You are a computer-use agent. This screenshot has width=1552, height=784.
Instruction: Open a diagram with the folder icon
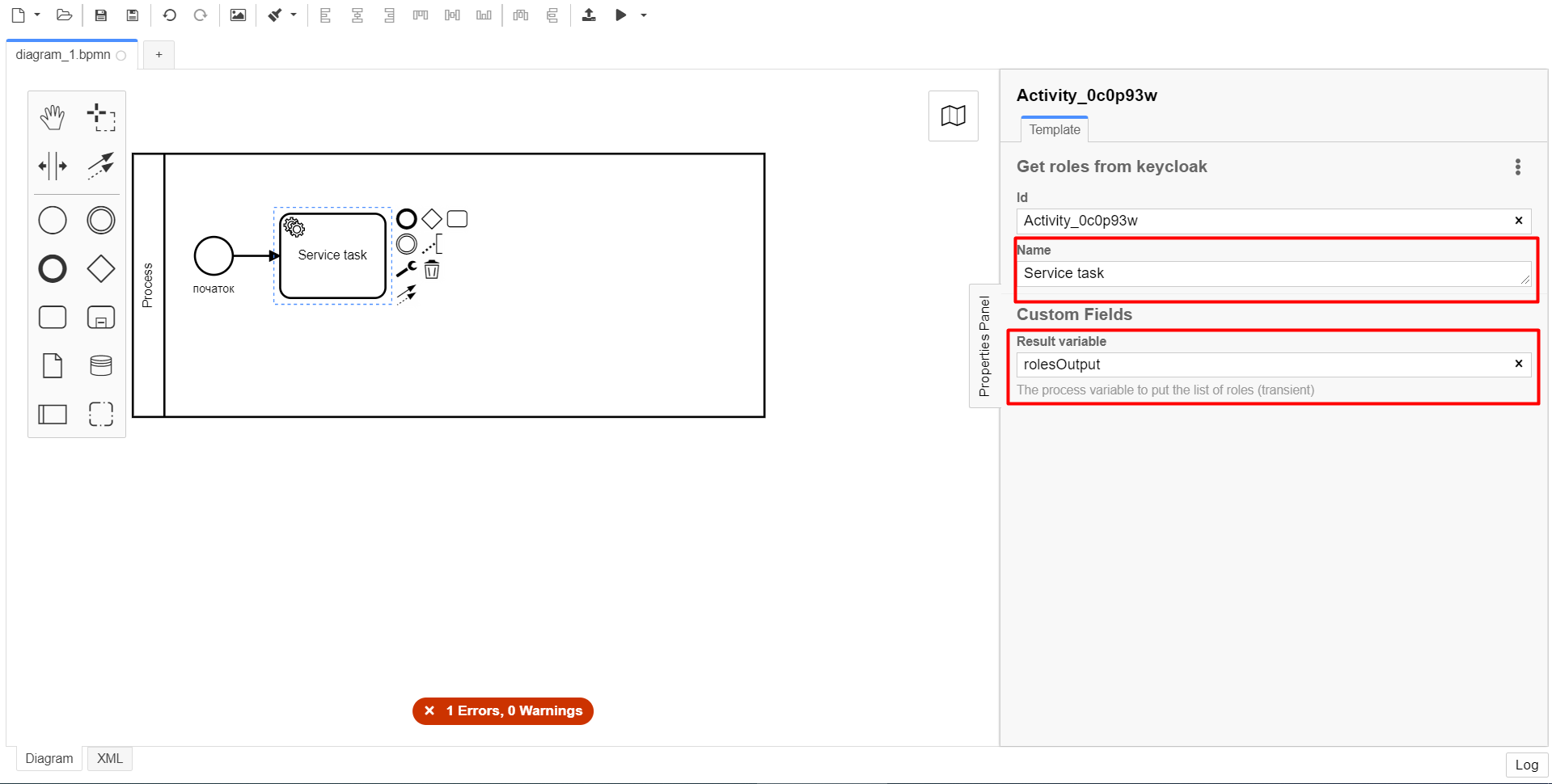(x=65, y=15)
